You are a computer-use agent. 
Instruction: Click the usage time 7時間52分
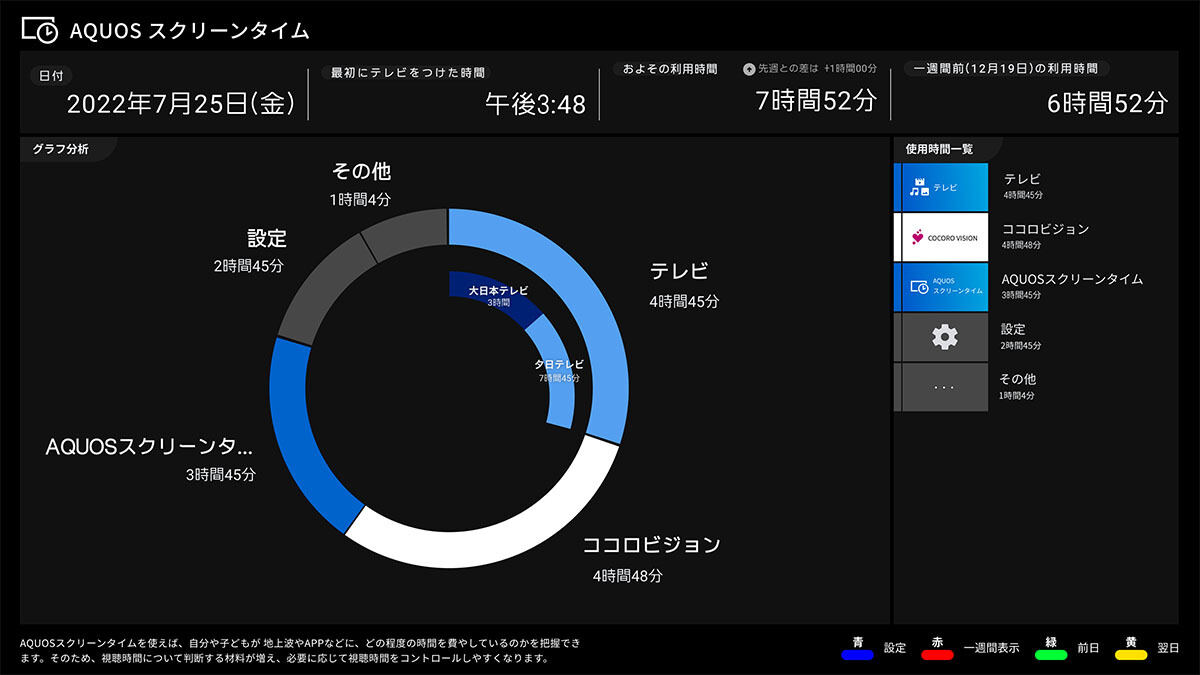point(816,101)
